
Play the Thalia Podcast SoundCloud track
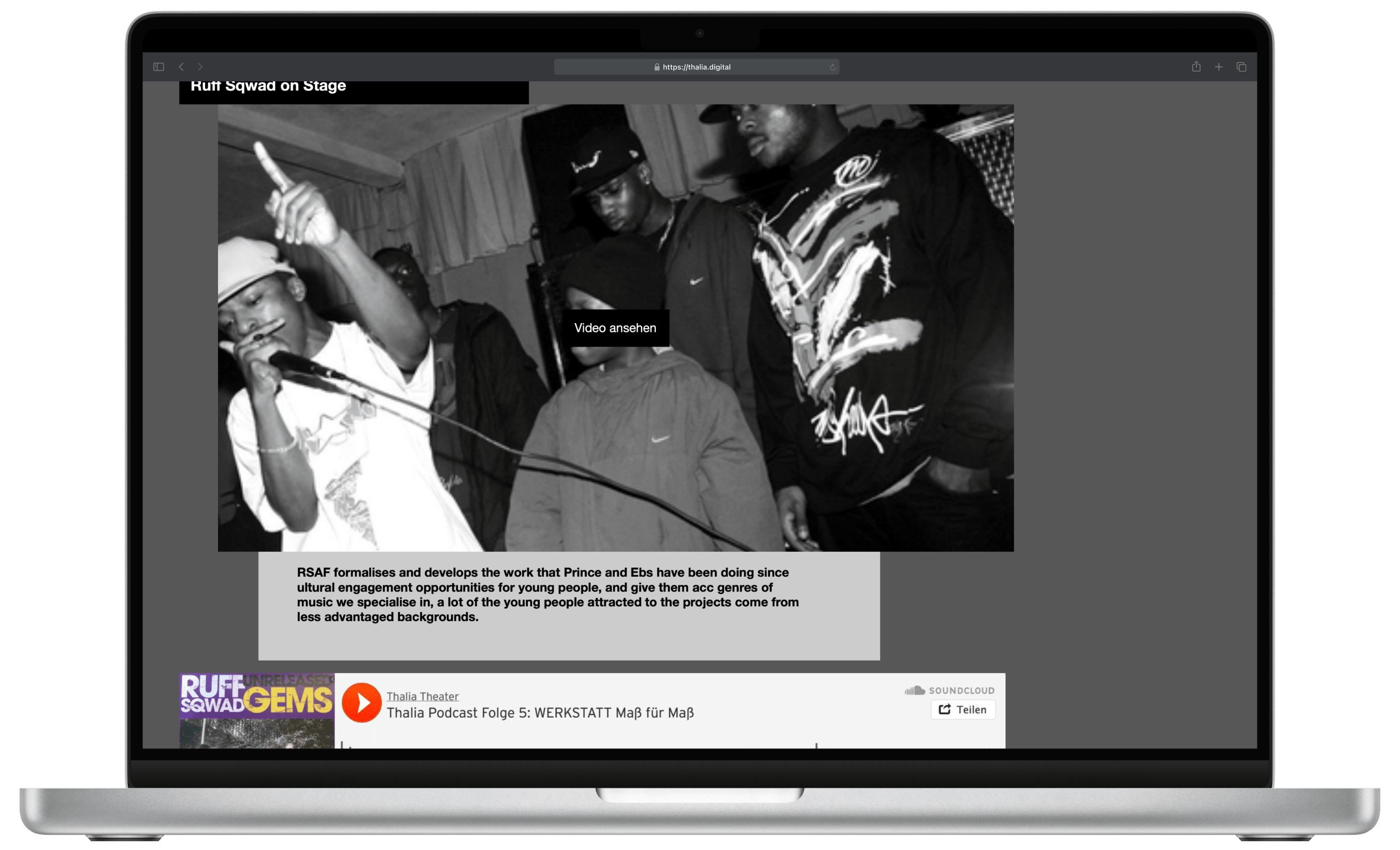pyautogui.click(x=362, y=702)
